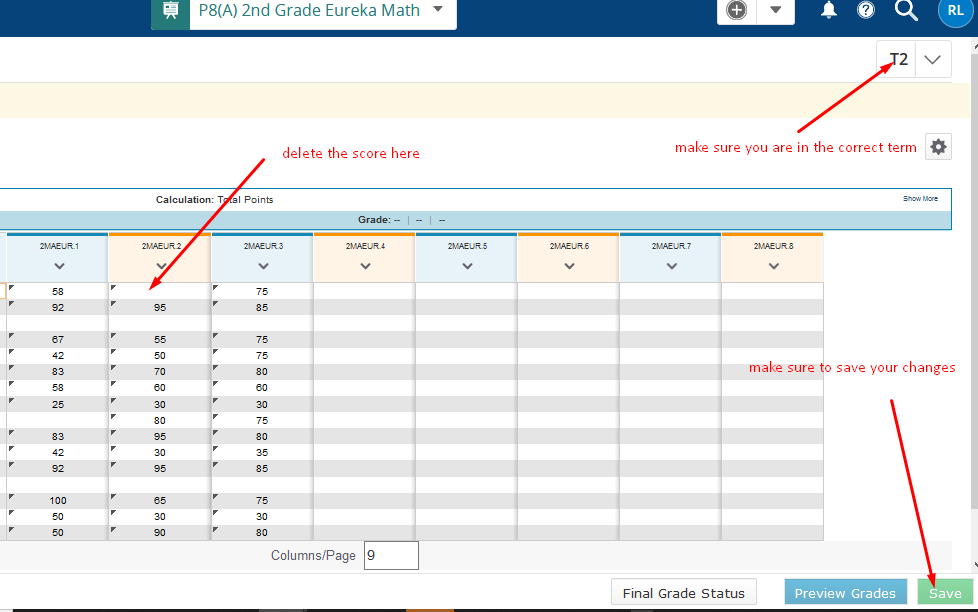Image resolution: width=978 pixels, height=612 pixels.
Task: Select the score 65 in 2MAEUR.2 column
Action: [160, 500]
